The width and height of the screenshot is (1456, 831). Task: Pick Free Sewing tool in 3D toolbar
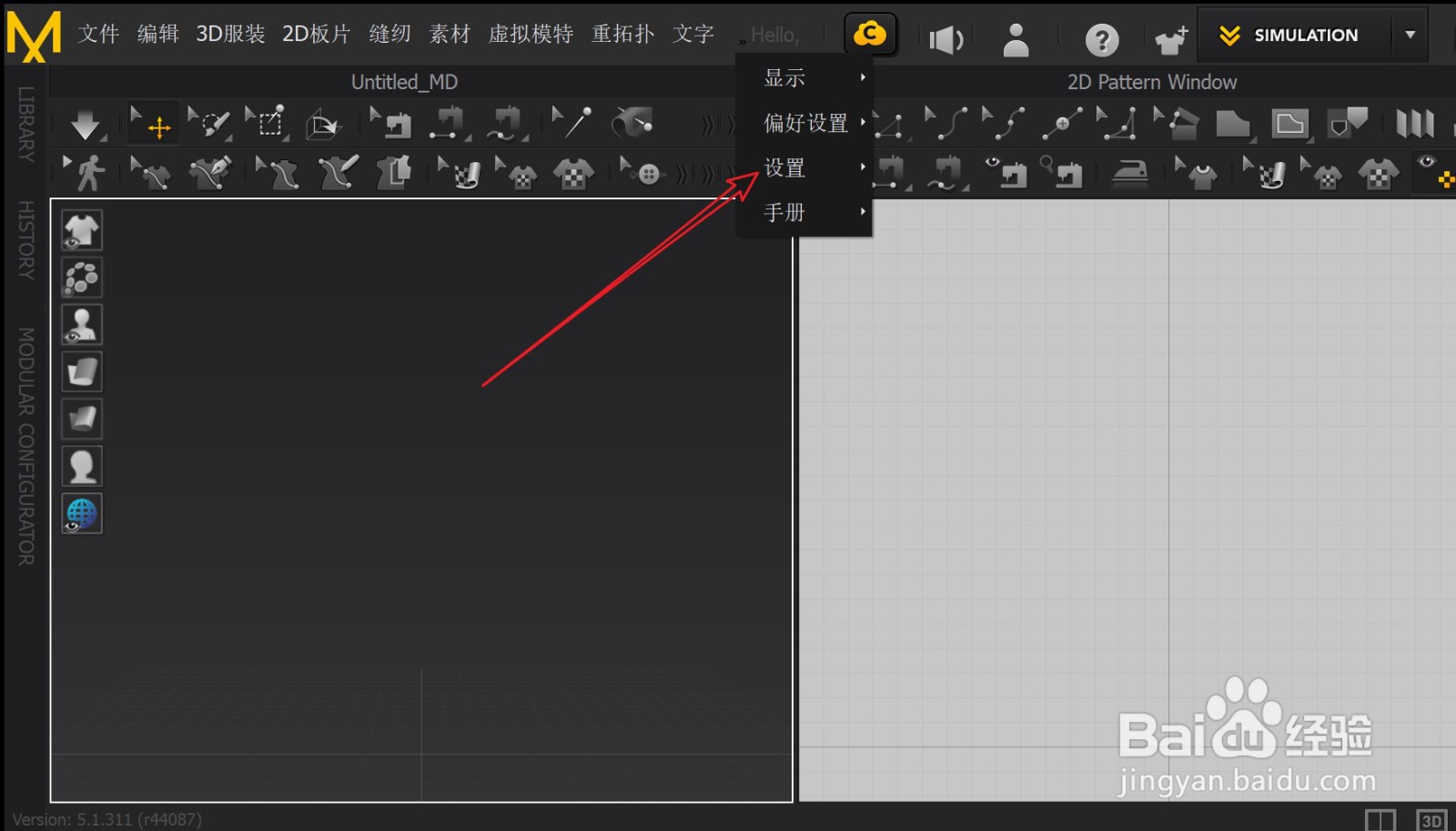point(507,124)
